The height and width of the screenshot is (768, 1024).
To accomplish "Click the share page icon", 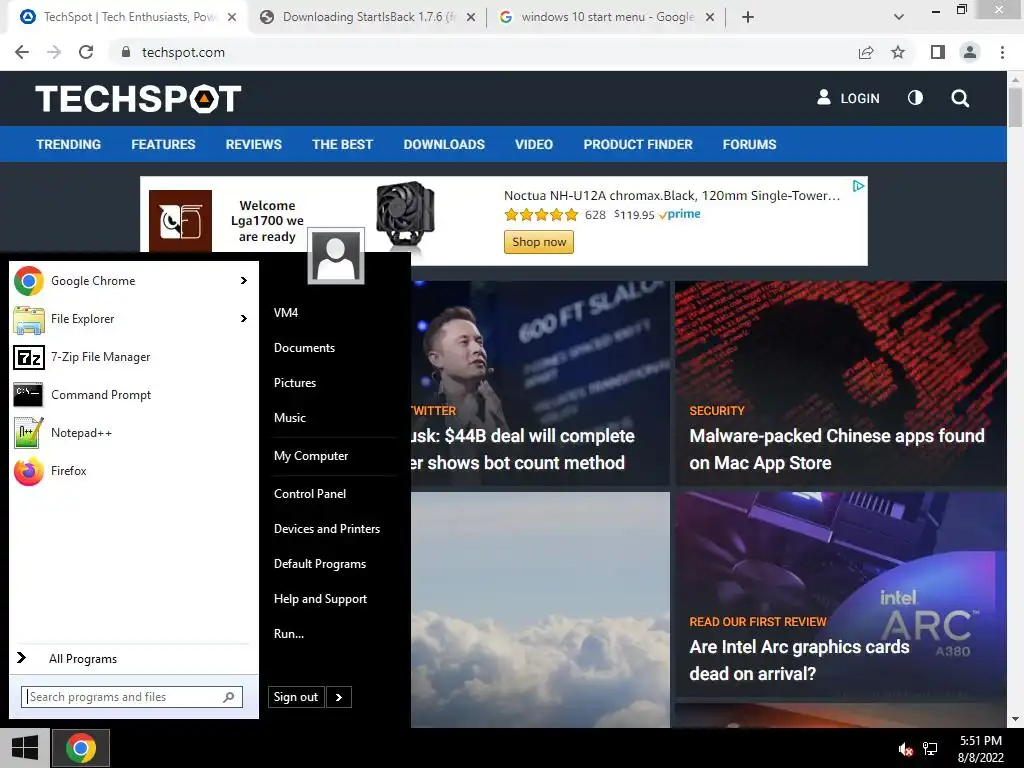I will pos(866,52).
